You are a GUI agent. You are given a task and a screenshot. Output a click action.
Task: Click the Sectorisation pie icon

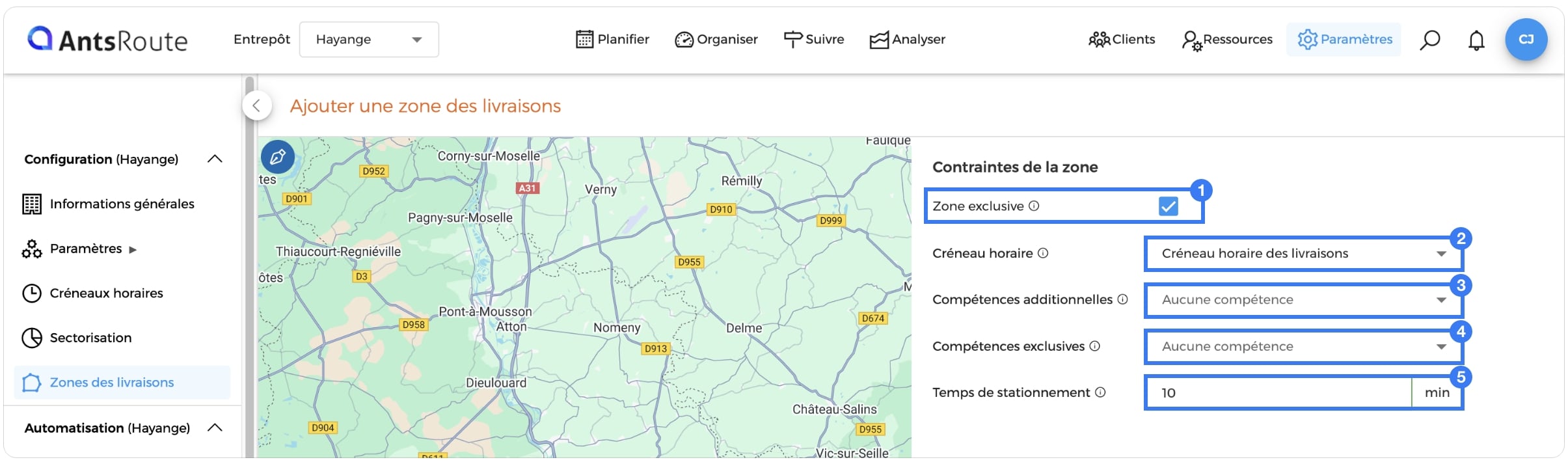pos(32,338)
